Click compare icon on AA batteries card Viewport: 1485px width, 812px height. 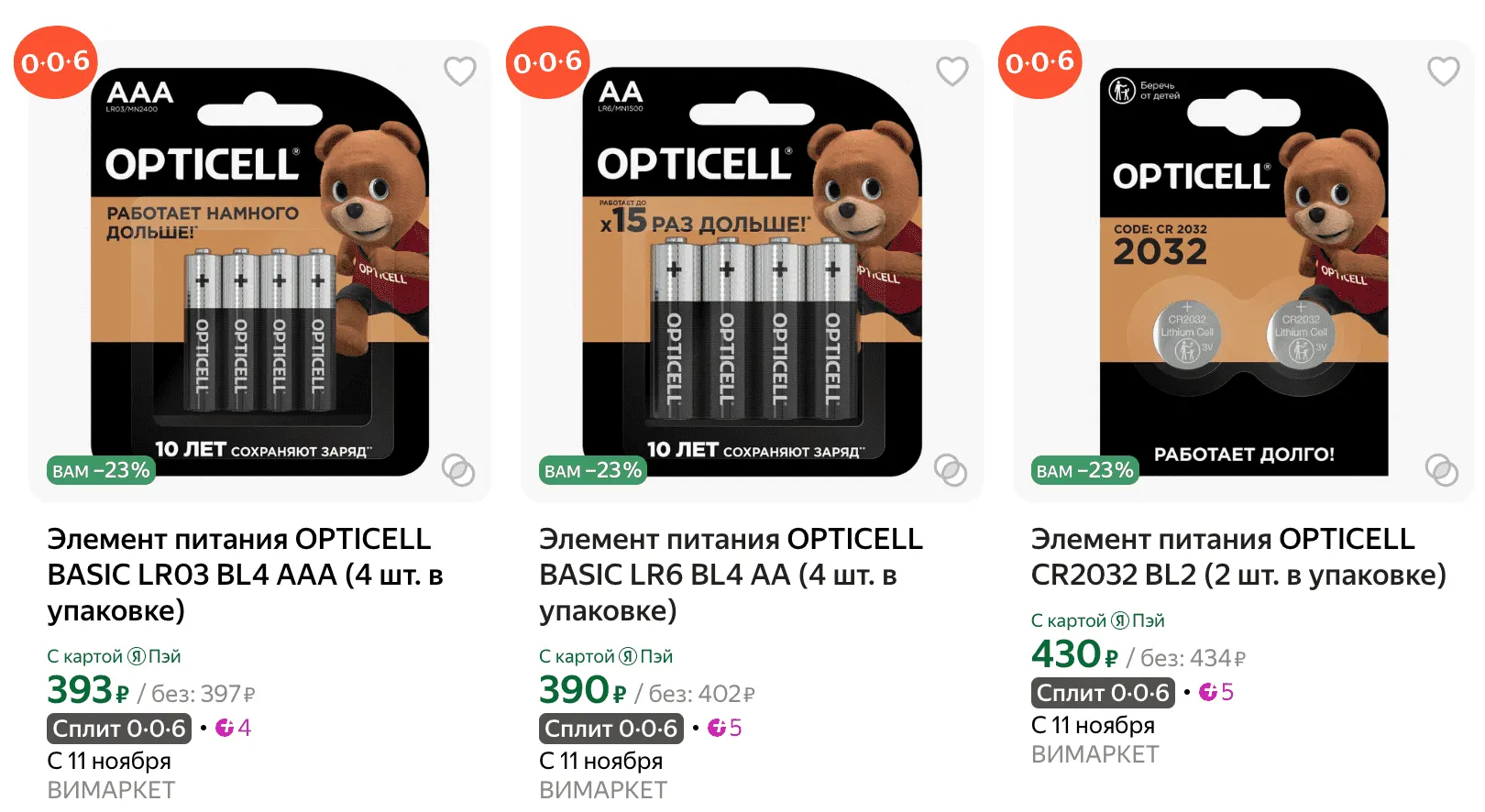coord(951,470)
